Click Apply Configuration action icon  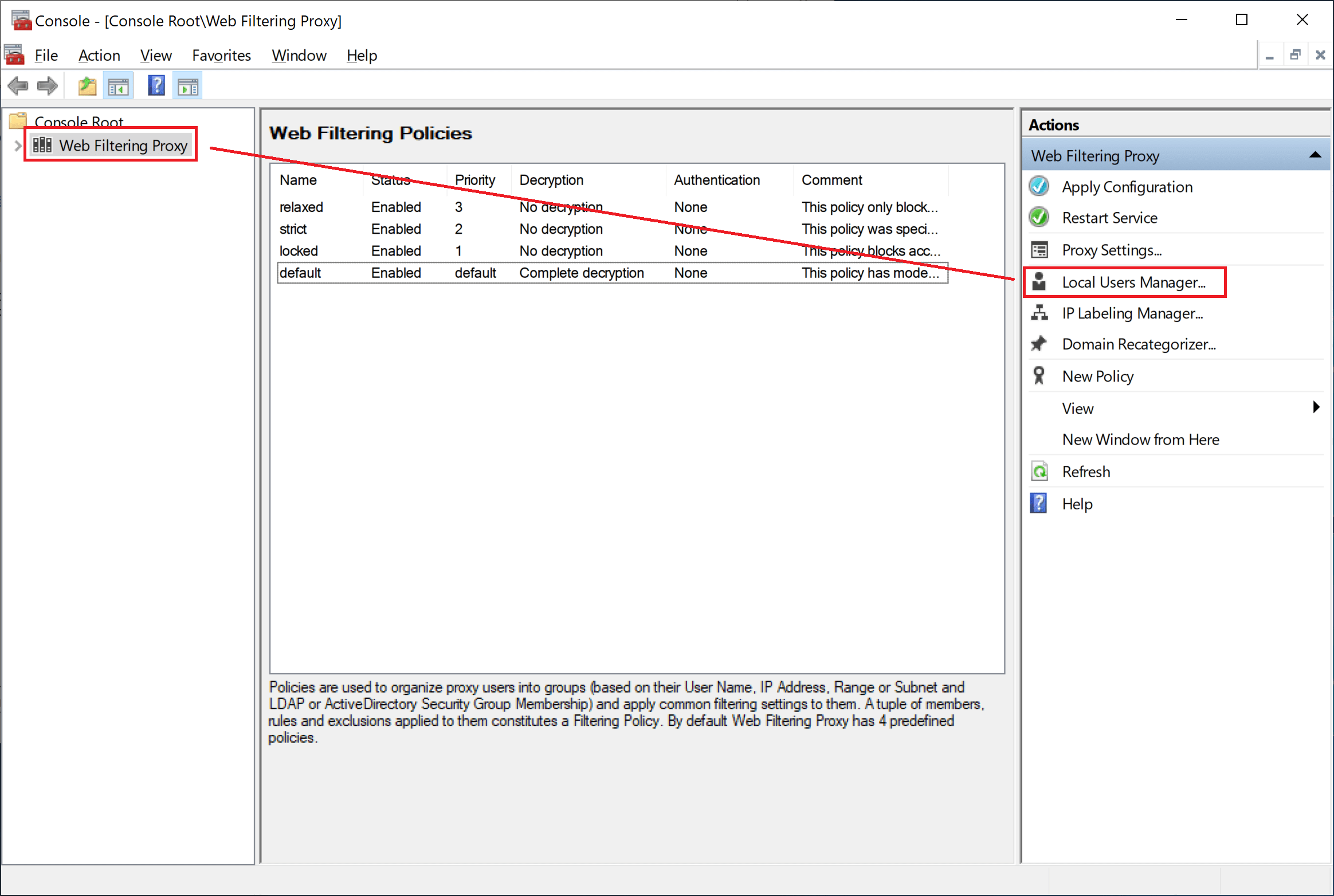pos(1039,186)
